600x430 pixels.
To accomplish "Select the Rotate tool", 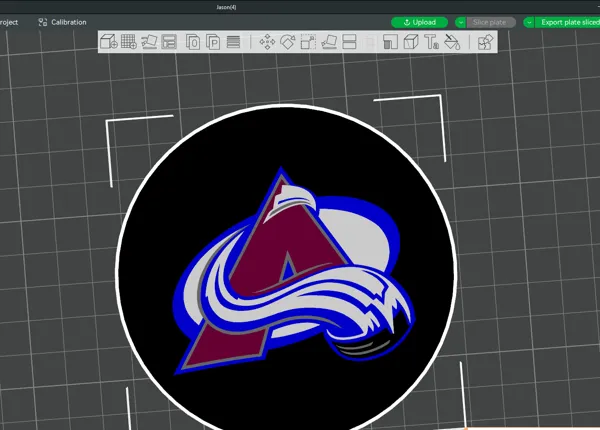I will [x=288, y=42].
